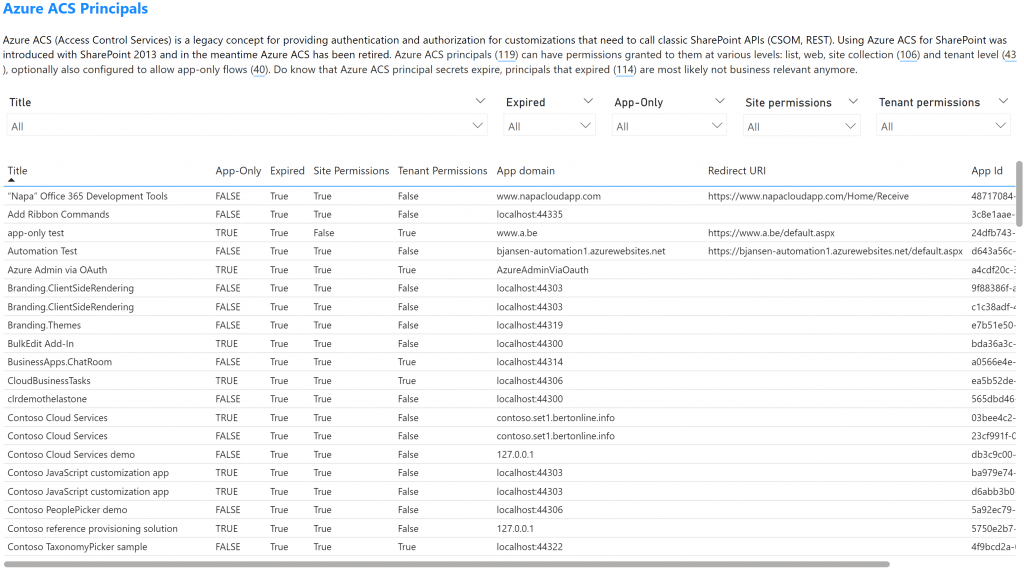Viewport: 1024px width, 570px height.
Task: Click App Id cell starting ea5b52de
Action: click(x=993, y=381)
